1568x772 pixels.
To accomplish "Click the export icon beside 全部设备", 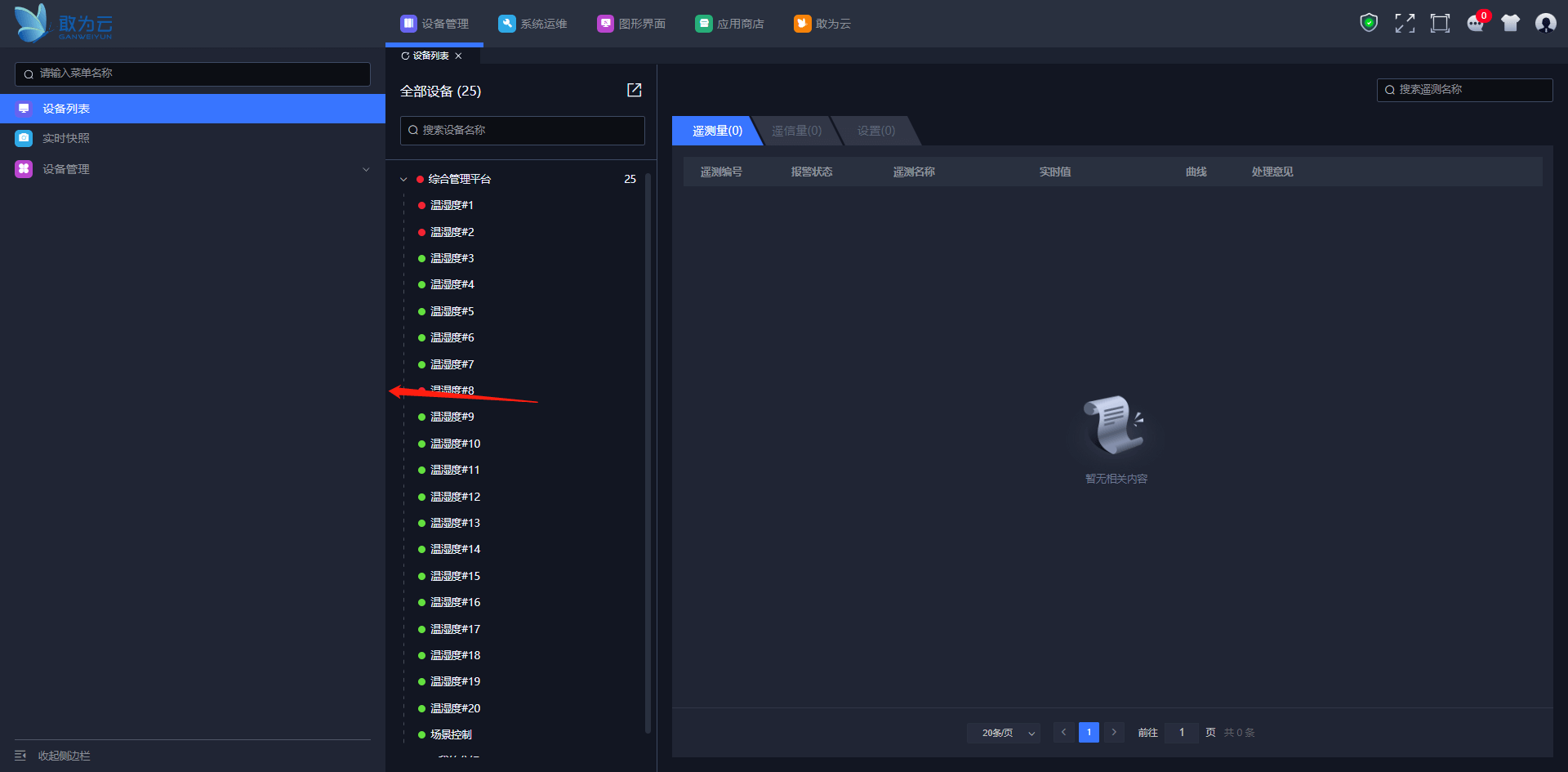I will click(634, 90).
